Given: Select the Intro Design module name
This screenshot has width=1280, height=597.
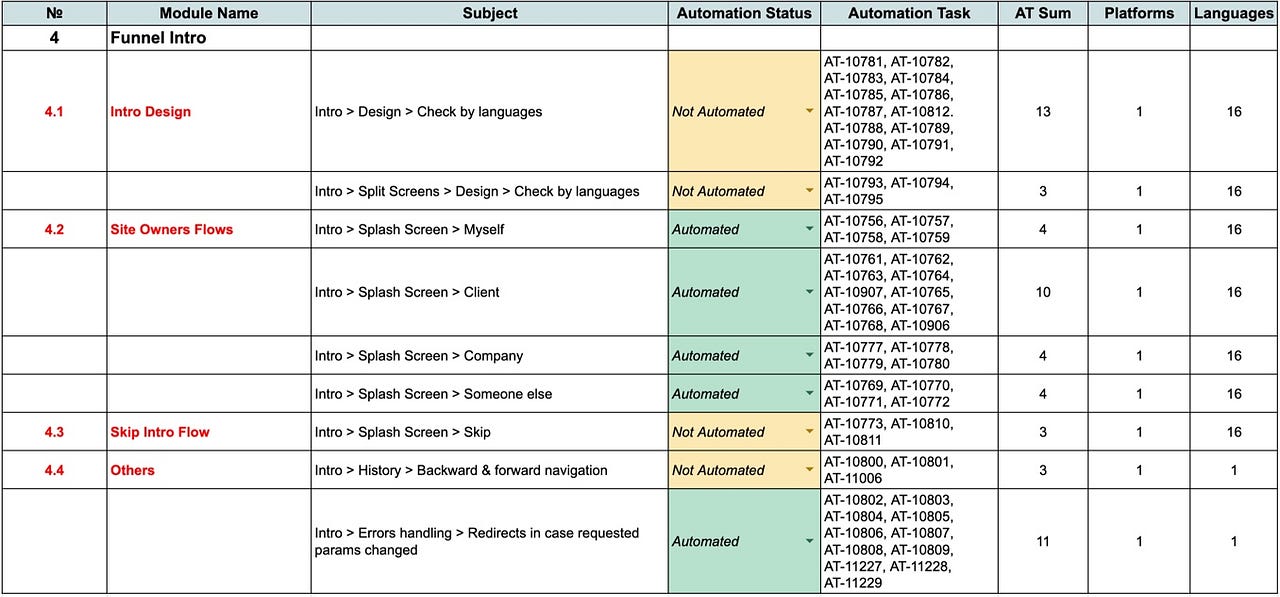Looking at the screenshot, I should pyautogui.click(x=150, y=112).
